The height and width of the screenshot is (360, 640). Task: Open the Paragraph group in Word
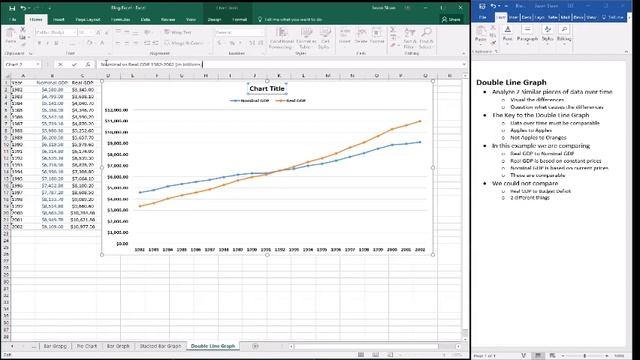[527, 34]
